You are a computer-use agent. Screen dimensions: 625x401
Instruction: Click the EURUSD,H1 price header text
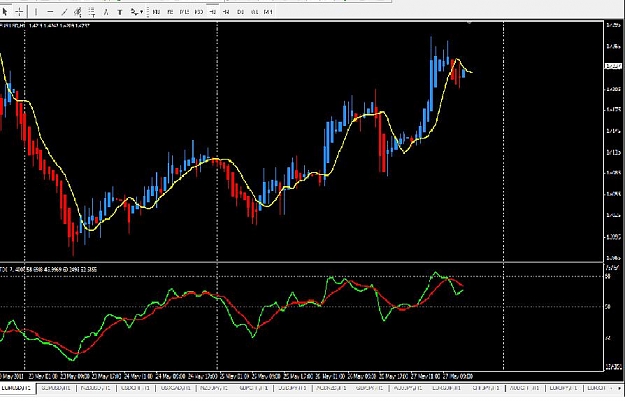[45, 26]
